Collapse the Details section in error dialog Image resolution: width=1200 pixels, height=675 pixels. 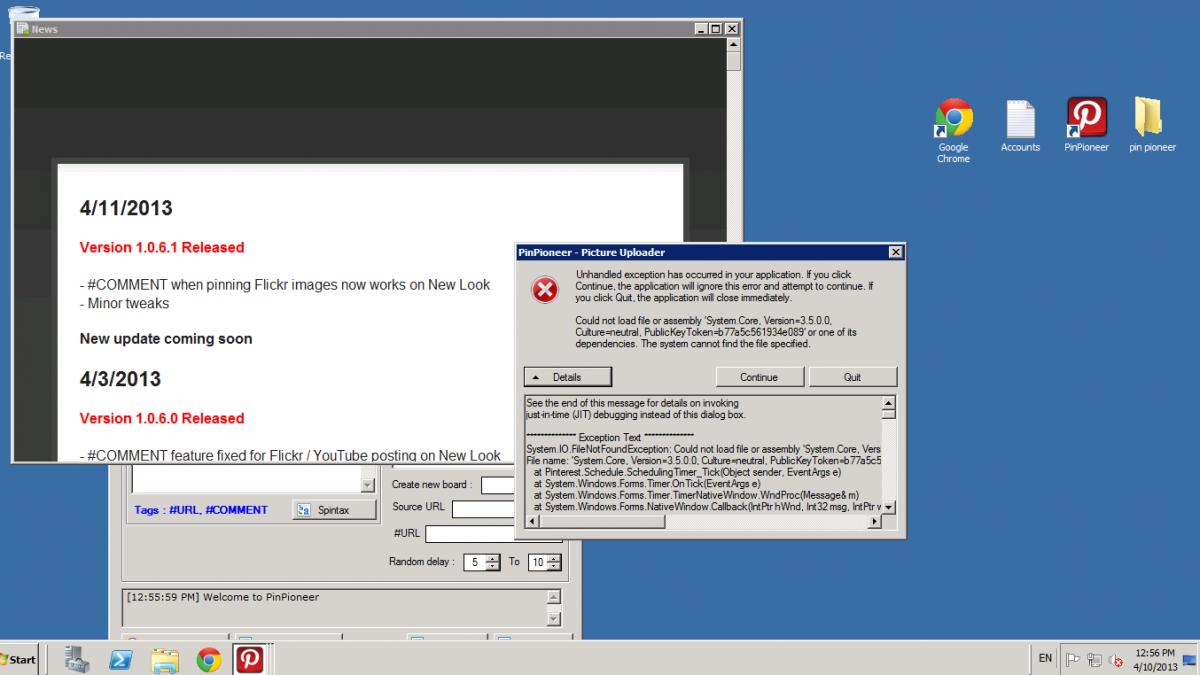pyautogui.click(x=568, y=377)
